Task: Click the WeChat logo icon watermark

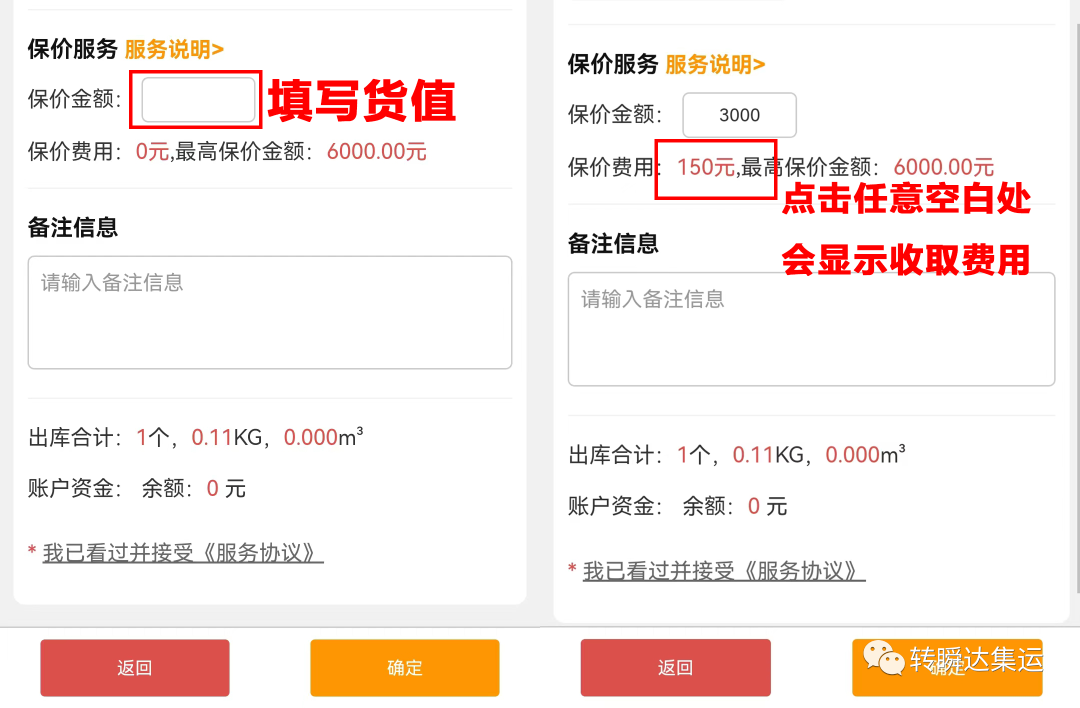Action: [884, 658]
